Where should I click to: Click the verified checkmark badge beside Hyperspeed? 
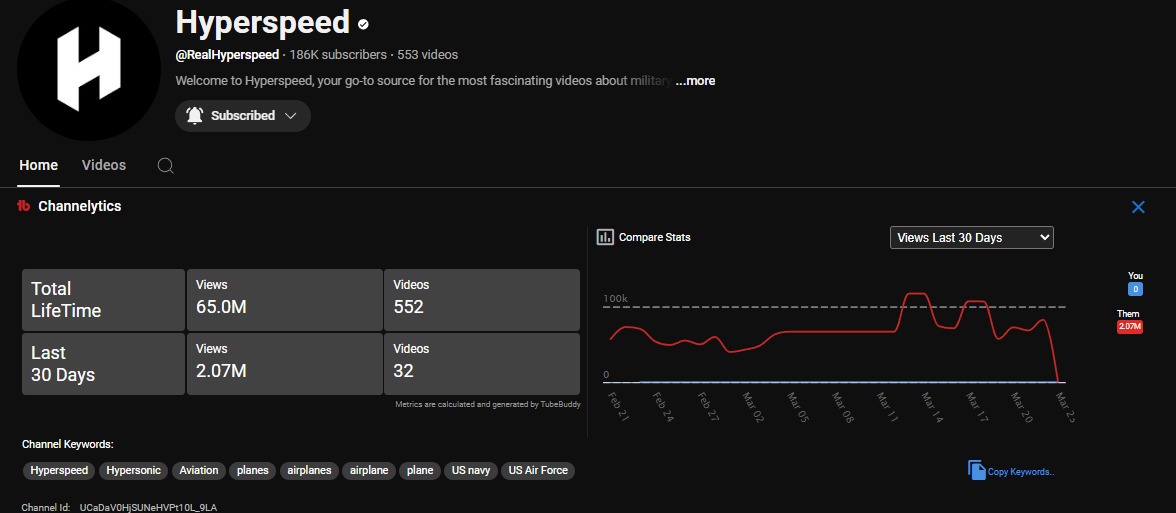click(x=363, y=25)
